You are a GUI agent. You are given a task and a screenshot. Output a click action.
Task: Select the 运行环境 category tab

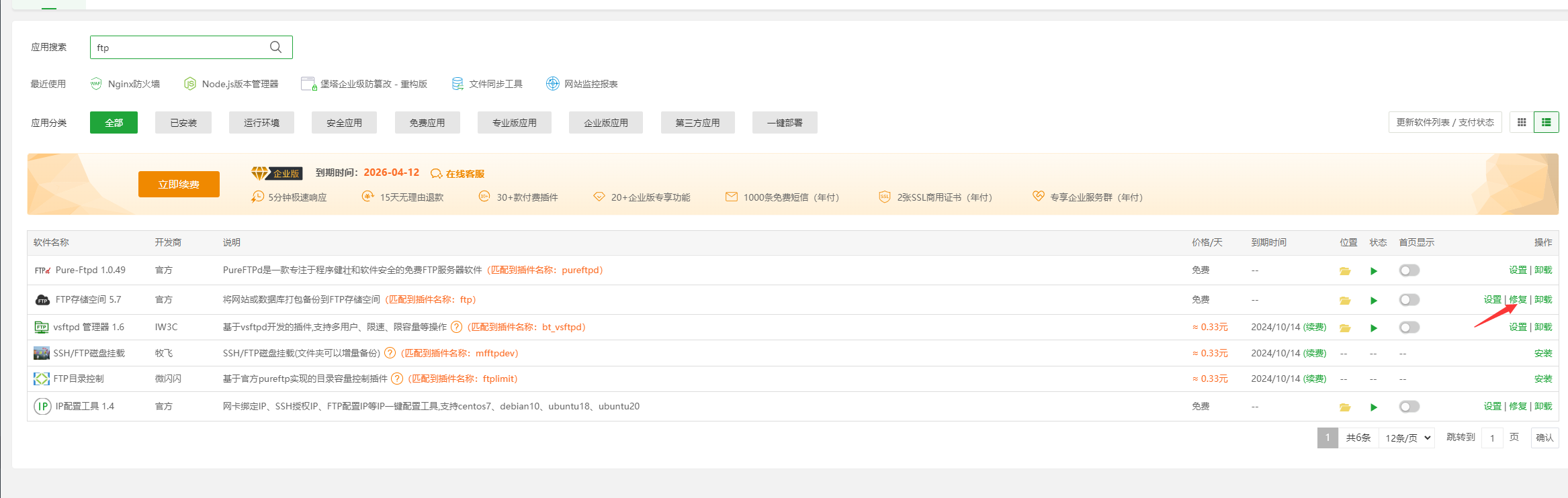pyautogui.click(x=261, y=123)
